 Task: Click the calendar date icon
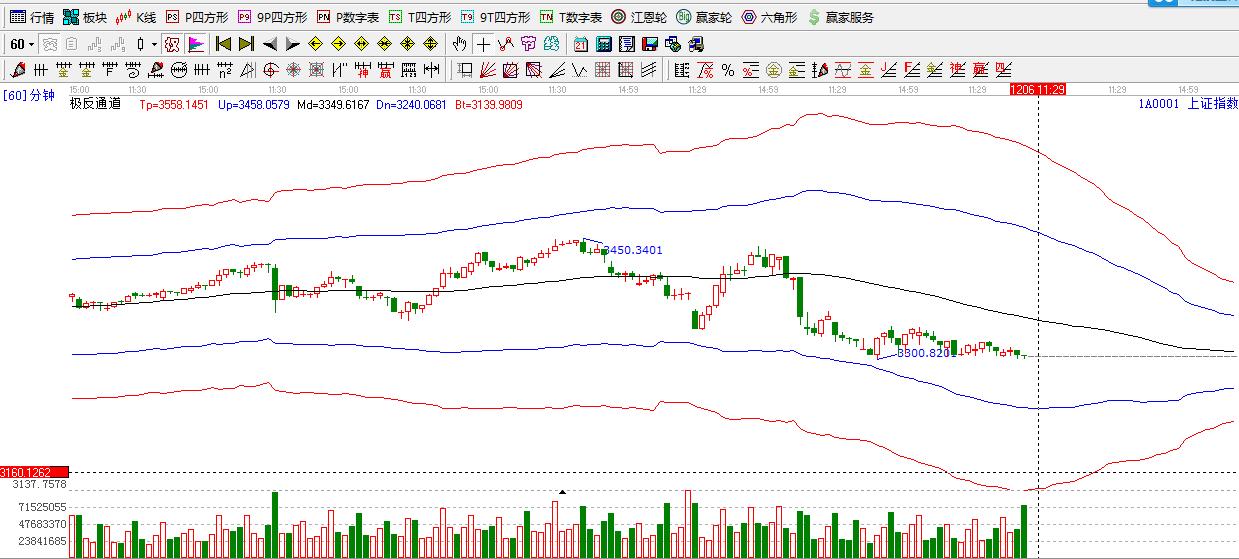click(581, 44)
